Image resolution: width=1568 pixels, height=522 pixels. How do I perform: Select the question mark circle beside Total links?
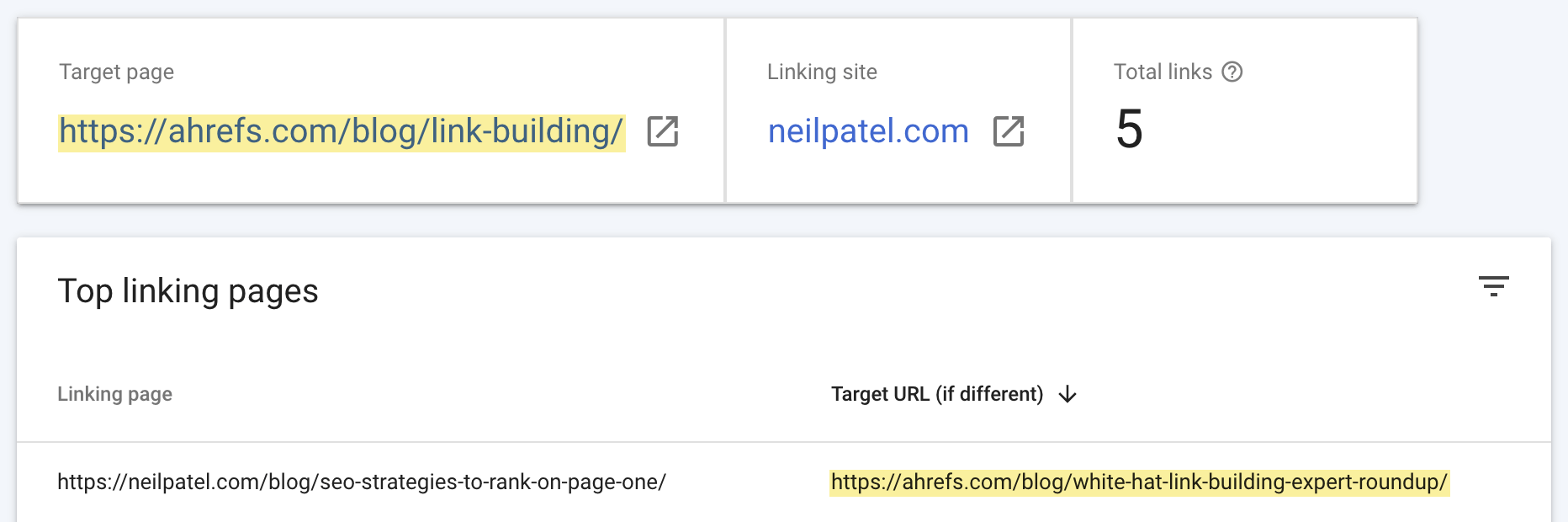point(1232,72)
